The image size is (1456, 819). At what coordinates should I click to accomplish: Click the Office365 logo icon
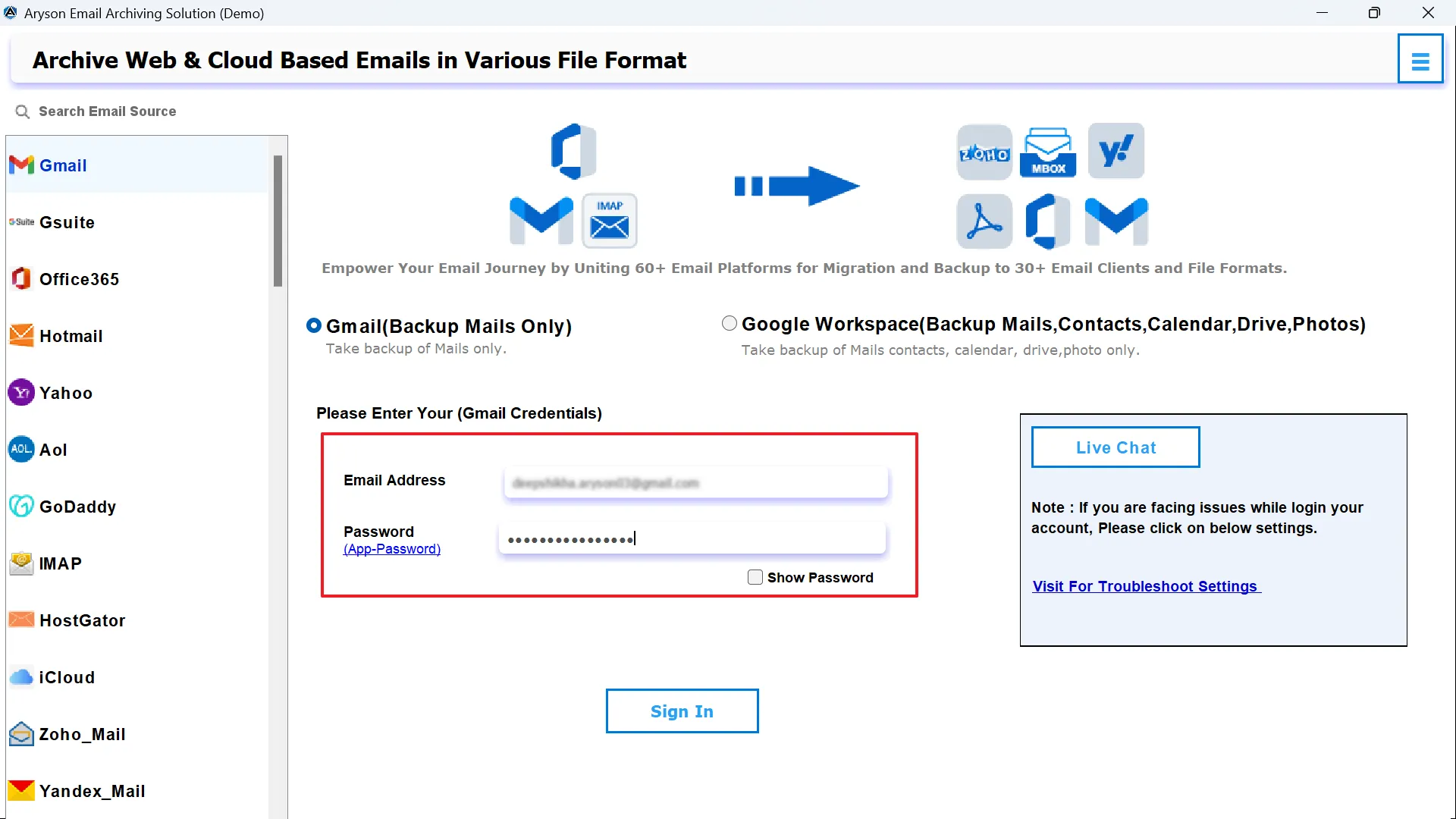(x=21, y=278)
